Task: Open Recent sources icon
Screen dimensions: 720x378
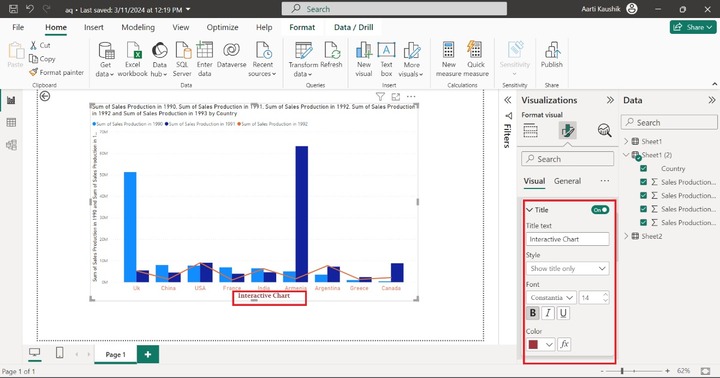Action: point(263,51)
